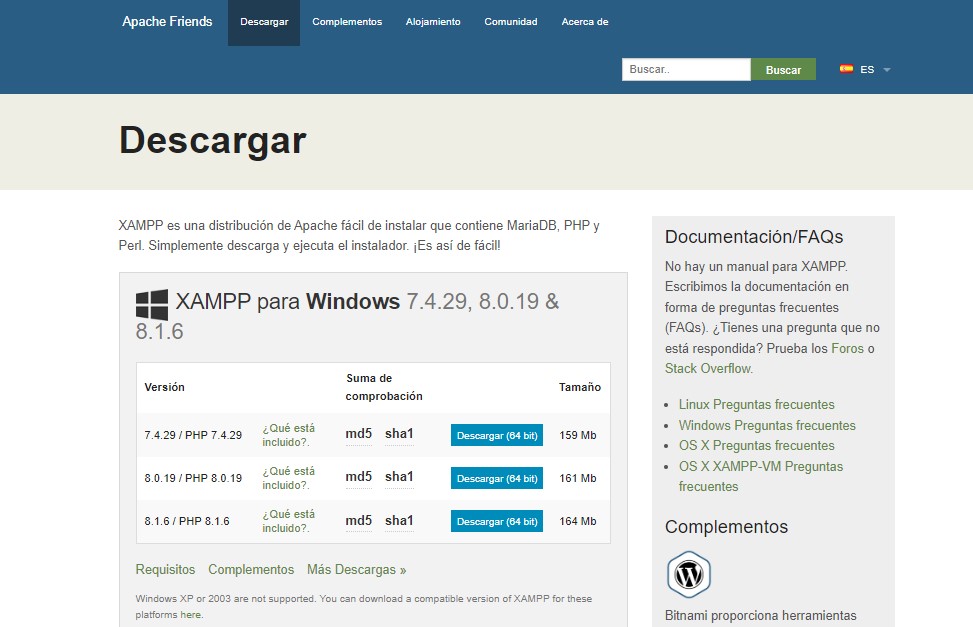The width and height of the screenshot is (973, 627).
Task: Click the WordPress icon under Complementos
Action: [688, 573]
